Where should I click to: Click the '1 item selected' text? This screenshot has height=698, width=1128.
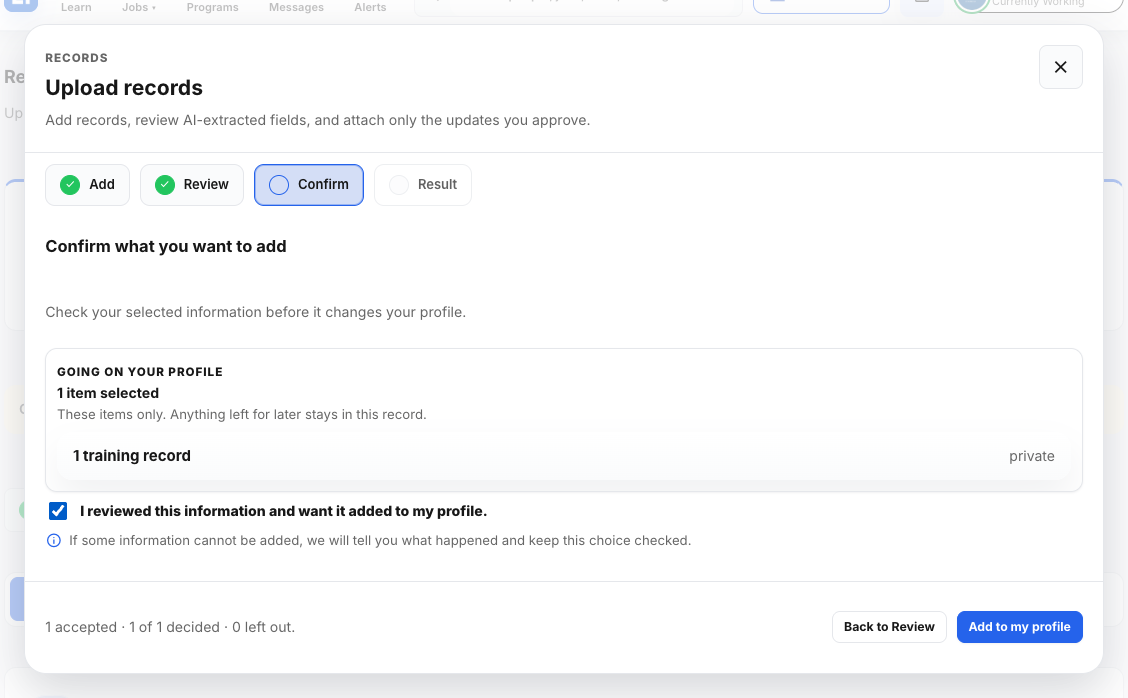coord(108,394)
